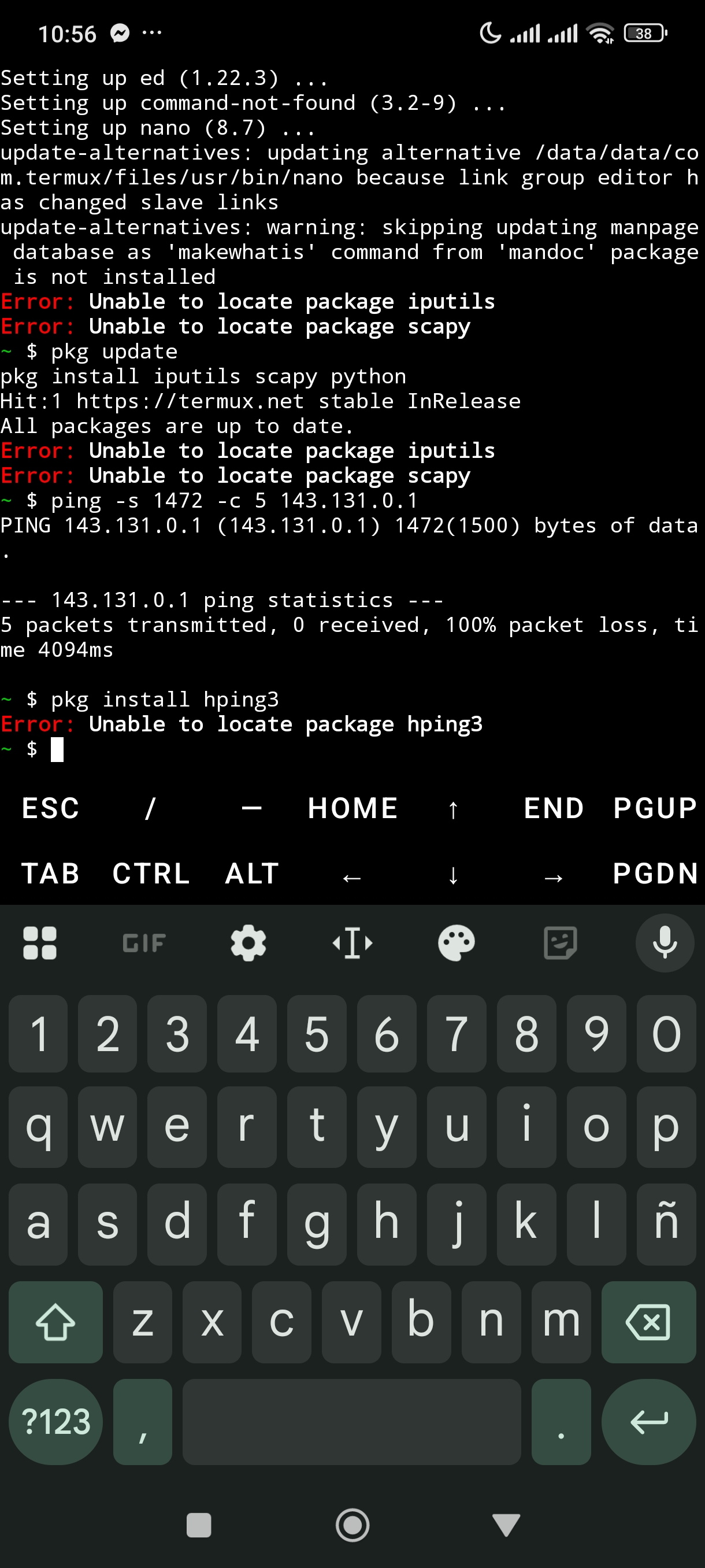
Task: Tap the up arrow extra key
Action: 453,808
